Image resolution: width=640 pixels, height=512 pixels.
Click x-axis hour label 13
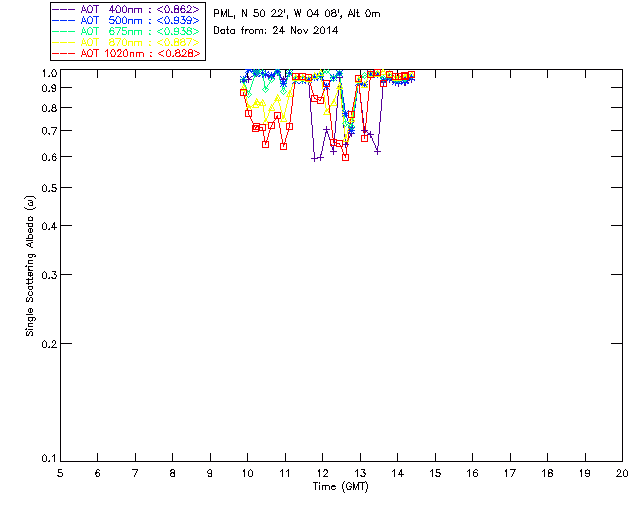pyautogui.click(x=360, y=473)
